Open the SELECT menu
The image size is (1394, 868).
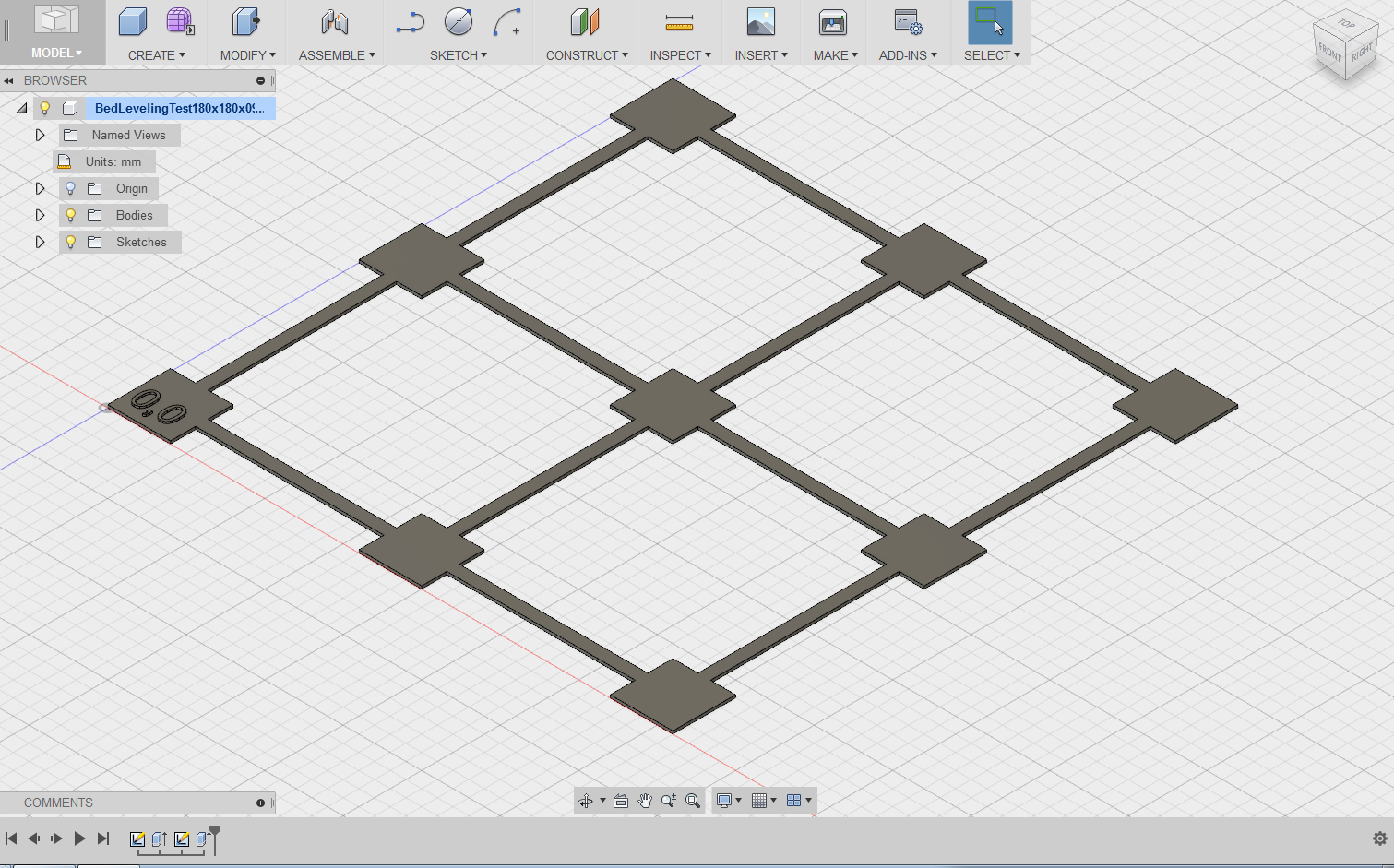point(992,55)
